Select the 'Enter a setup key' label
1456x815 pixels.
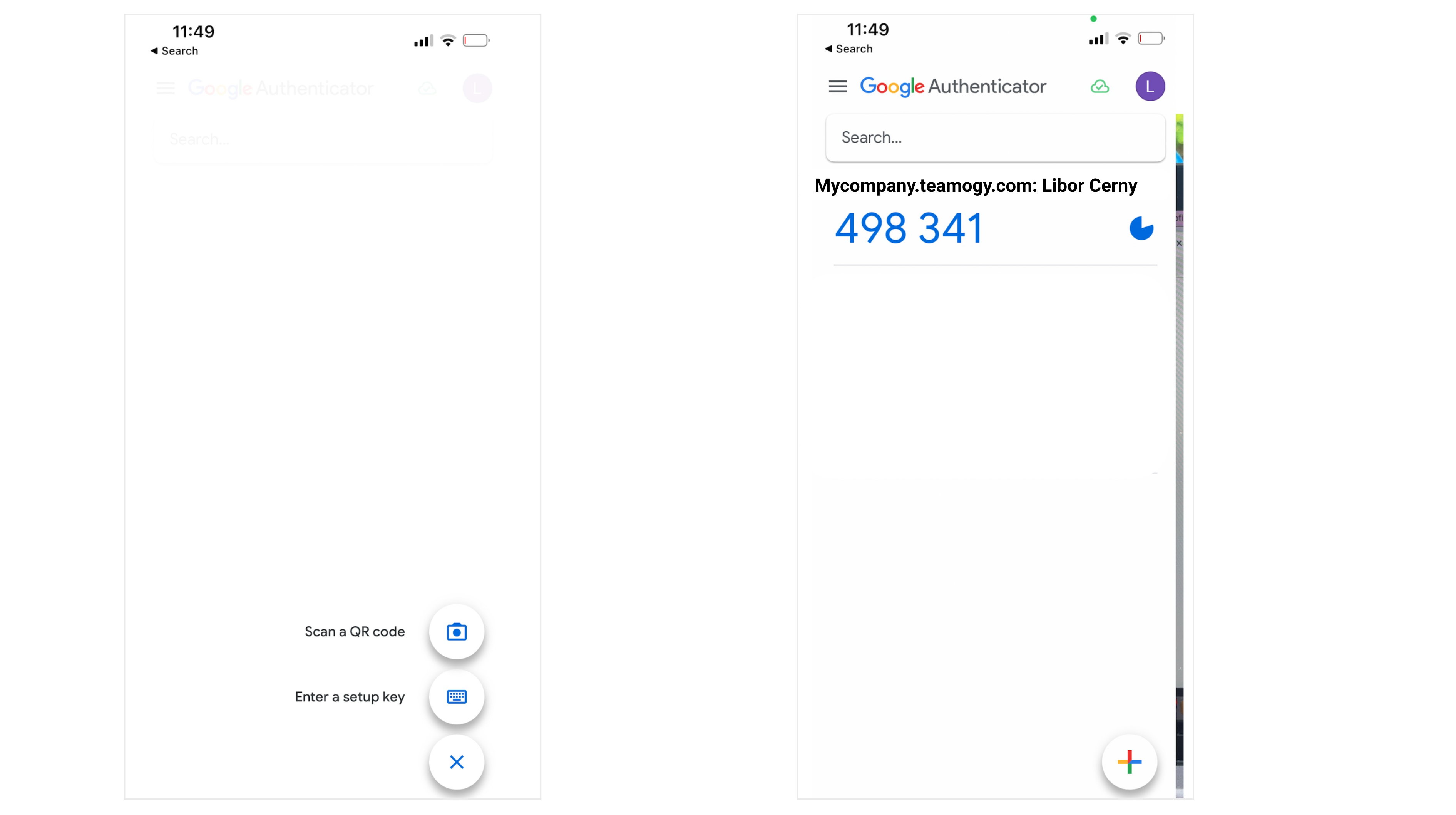(x=349, y=697)
